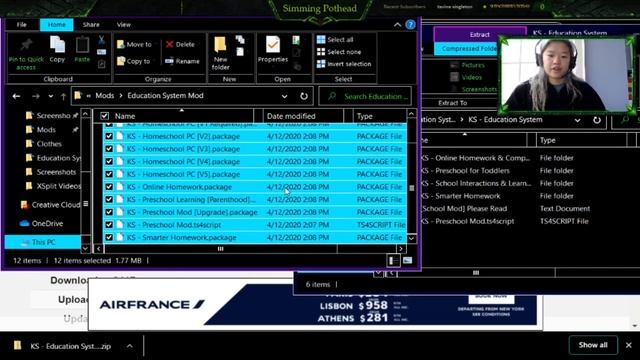The height and width of the screenshot is (360, 640).
Task: Open KS - Preschool for Toddlers folder
Action: pyautogui.click(x=466, y=171)
